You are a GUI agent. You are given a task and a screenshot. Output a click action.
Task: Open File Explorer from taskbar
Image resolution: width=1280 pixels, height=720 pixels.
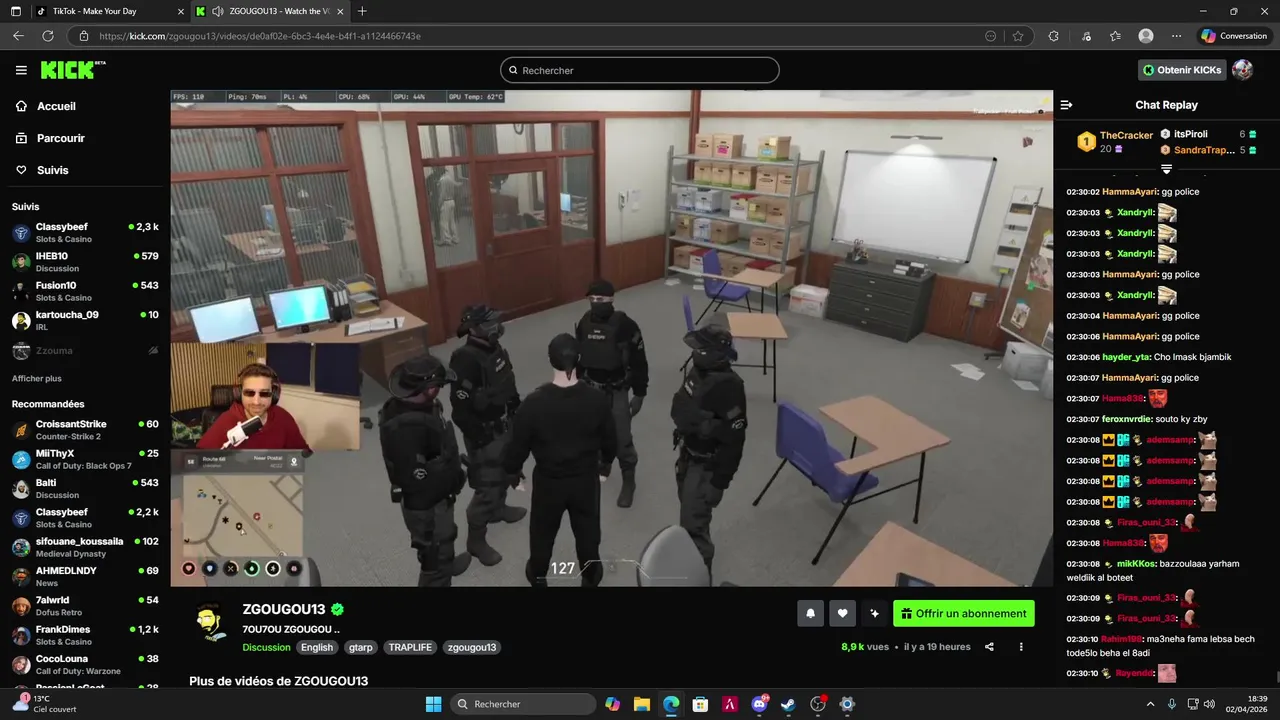tap(641, 704)
